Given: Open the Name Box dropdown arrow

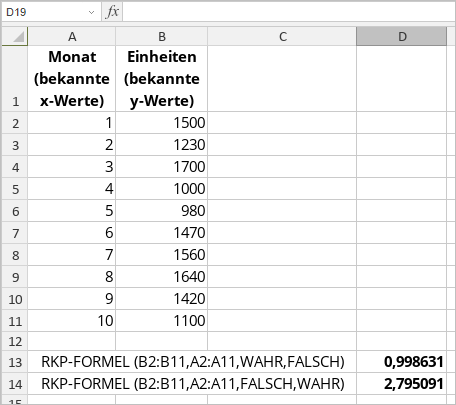Looking at the screenshot, I should [91, 13].
